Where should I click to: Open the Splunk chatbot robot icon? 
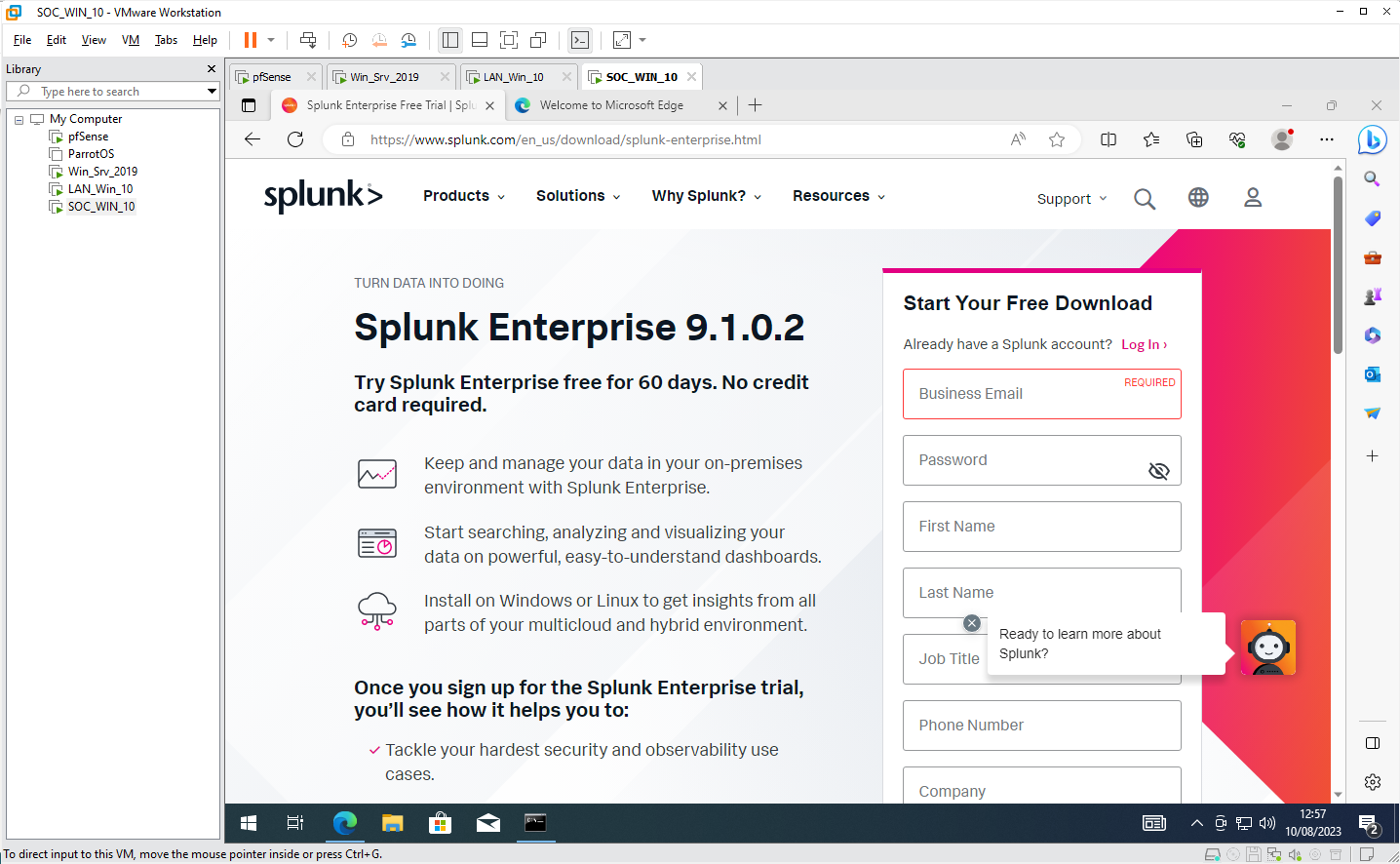1268,648
